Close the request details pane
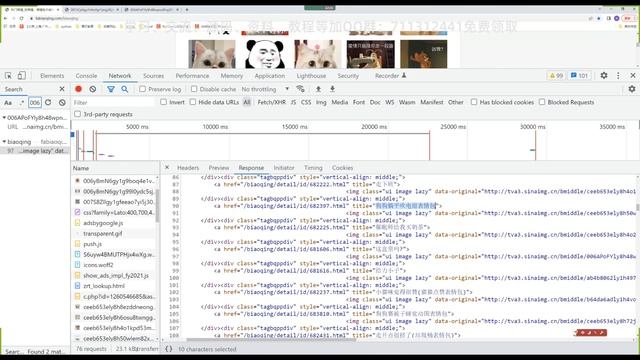Viewport: 640px width, 360px height. 167,167
